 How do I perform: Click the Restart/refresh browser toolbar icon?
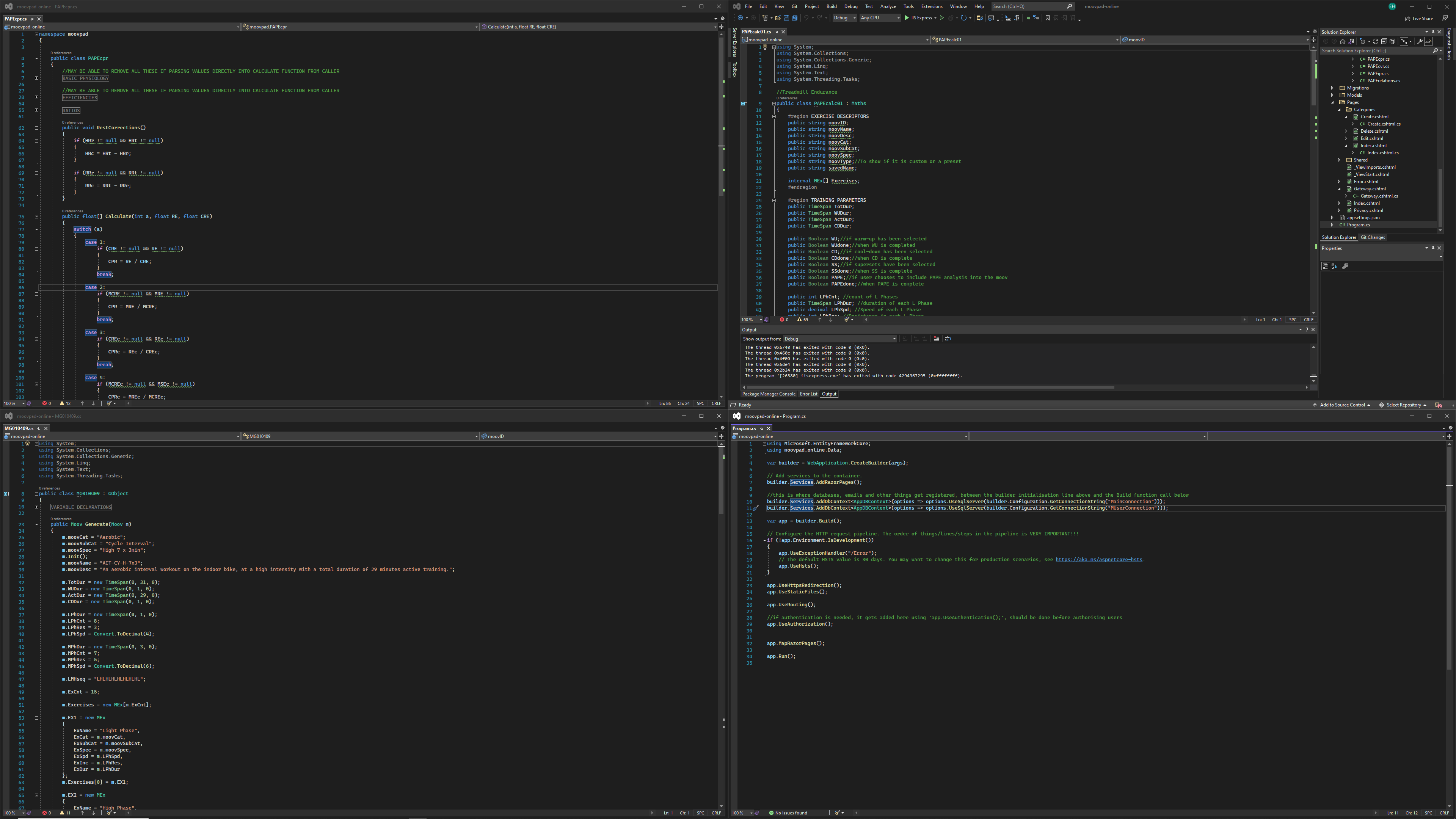964,18
